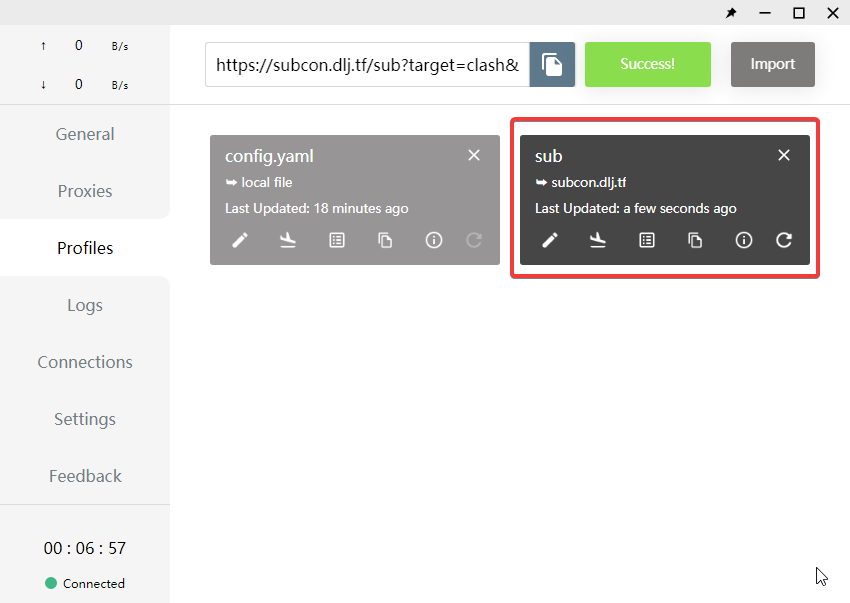Delete the config.yaml profile with its X
This screenshot has height=603, width=850.
[474, 155]
